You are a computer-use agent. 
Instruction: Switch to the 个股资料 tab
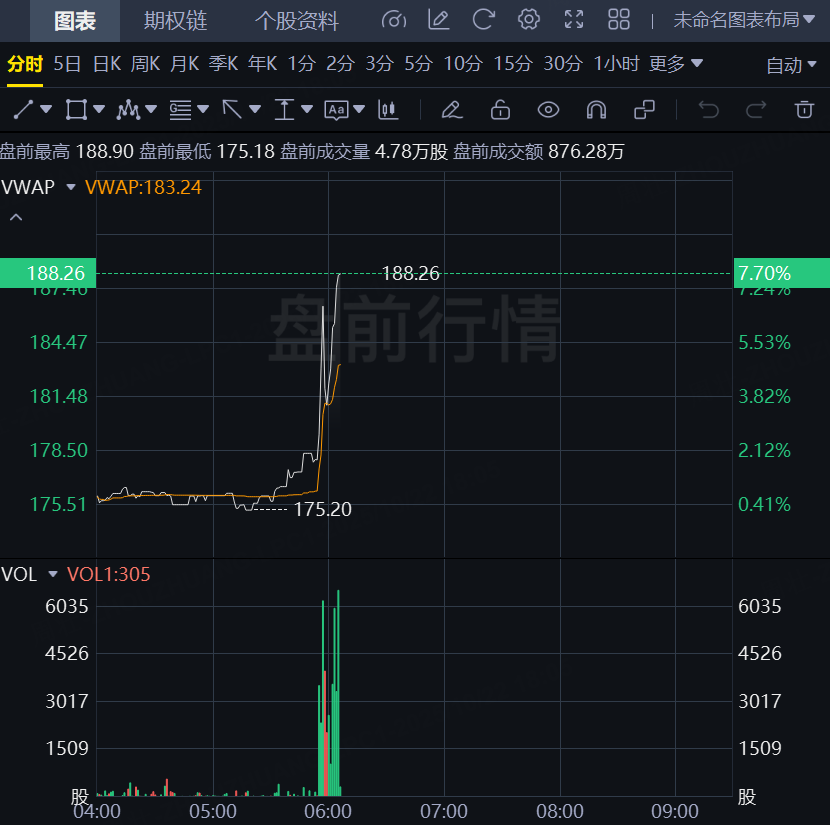296,21
